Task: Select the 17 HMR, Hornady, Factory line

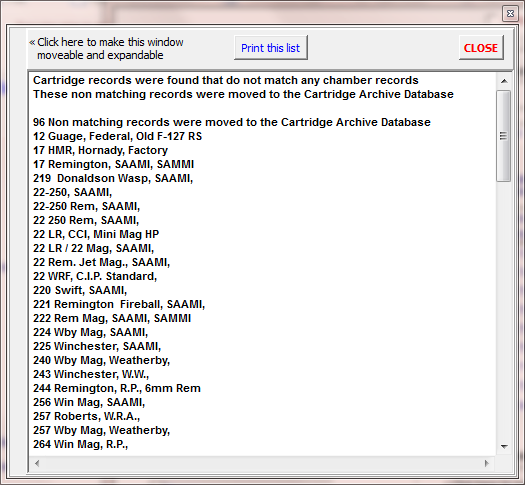Action: click(100, 150)
